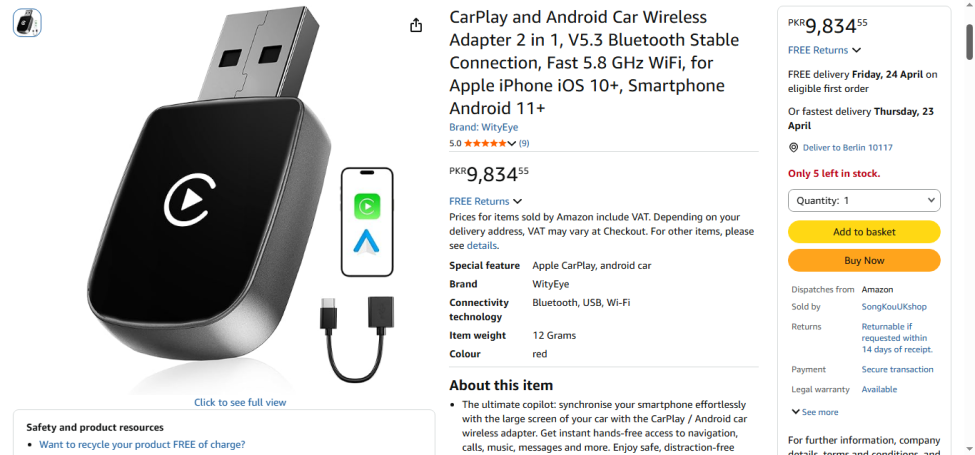Click the delivery location pin icon

(793, 147)
